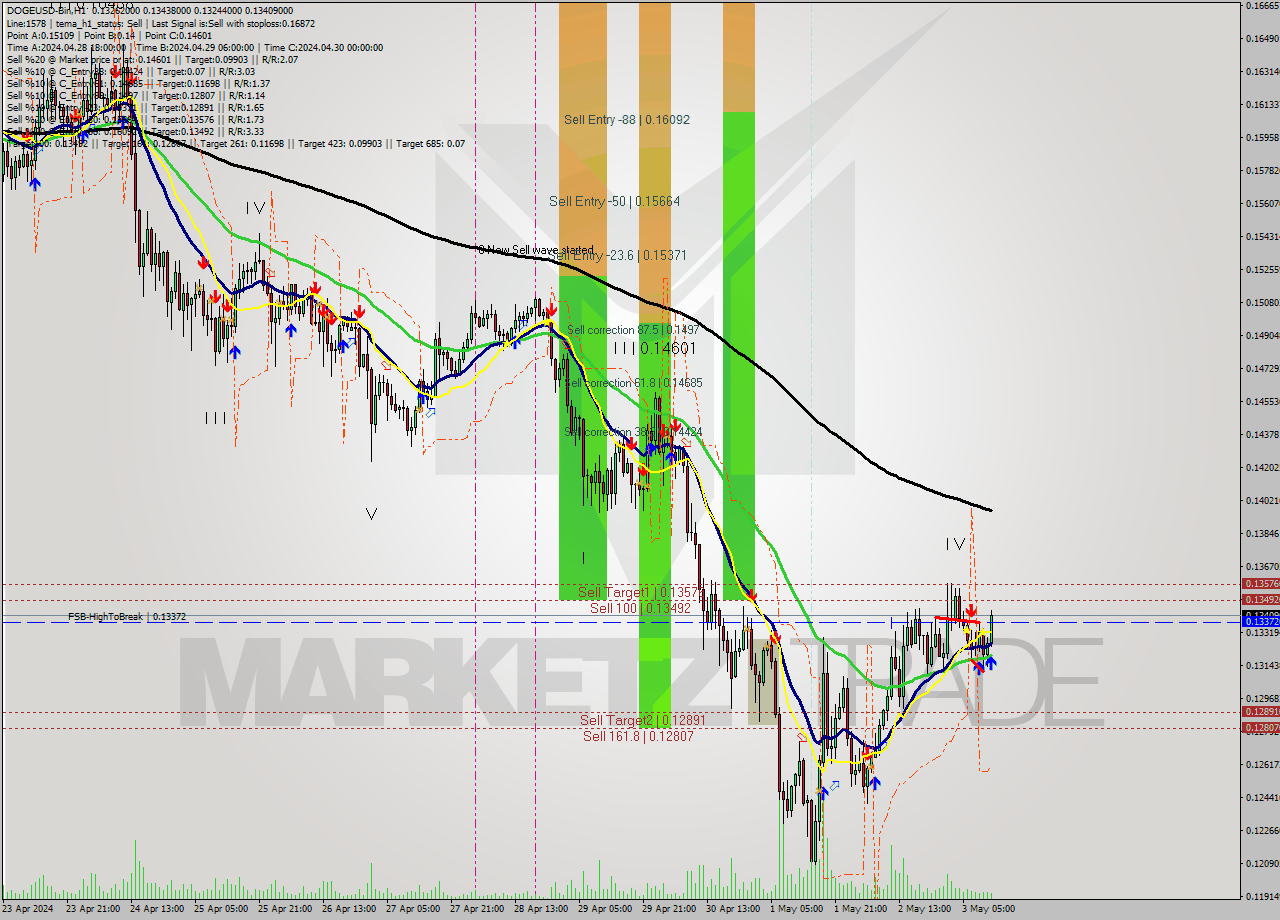
Task: Click the '3 May 05:00' time axis label
Action: pyautogui.click(x=989, y=909)
